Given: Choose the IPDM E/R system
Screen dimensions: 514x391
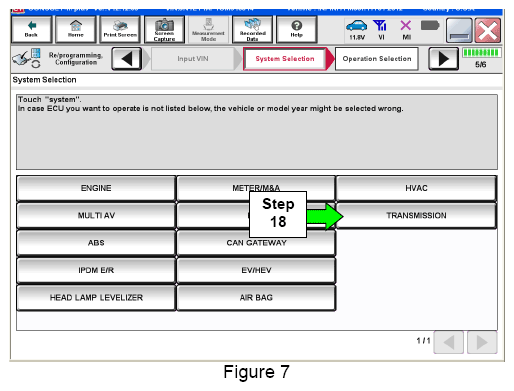Looking at the screenshot, I should (x=96, y=270).
